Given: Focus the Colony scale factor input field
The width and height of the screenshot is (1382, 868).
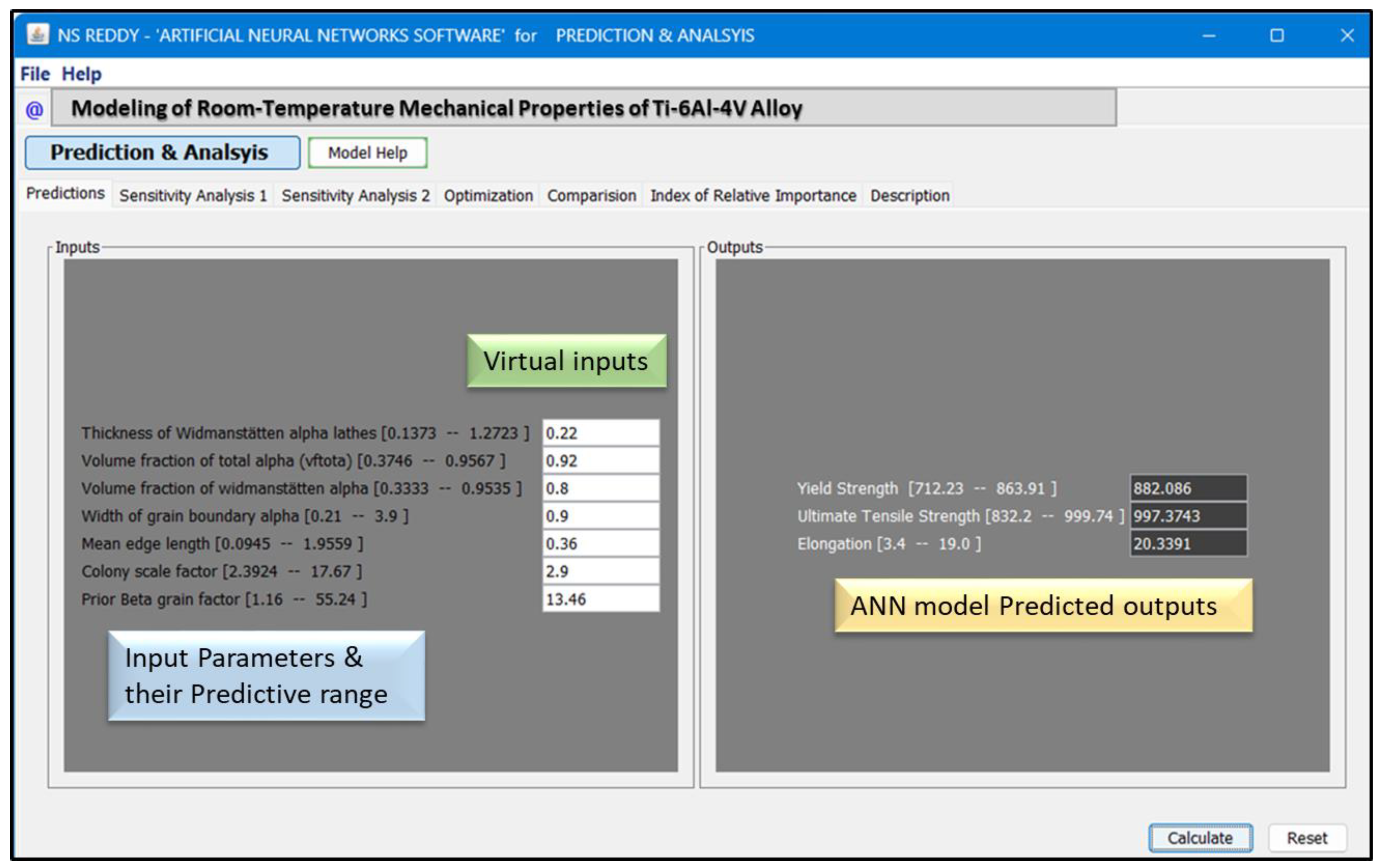Looking at the screenshot, I should click(x=600, y=571).
